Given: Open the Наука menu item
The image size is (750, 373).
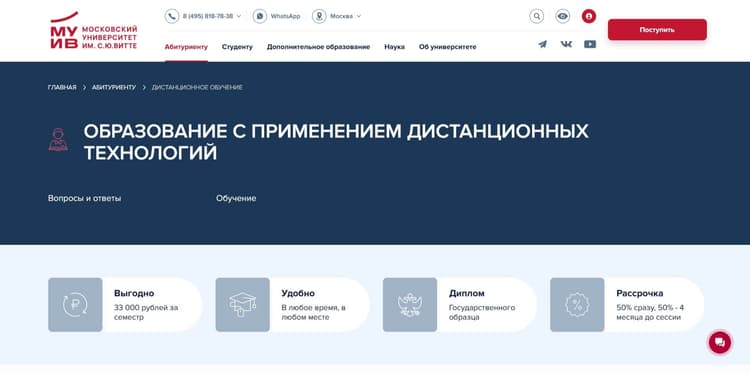Looking at the screenshot, I should pos(395,47).
